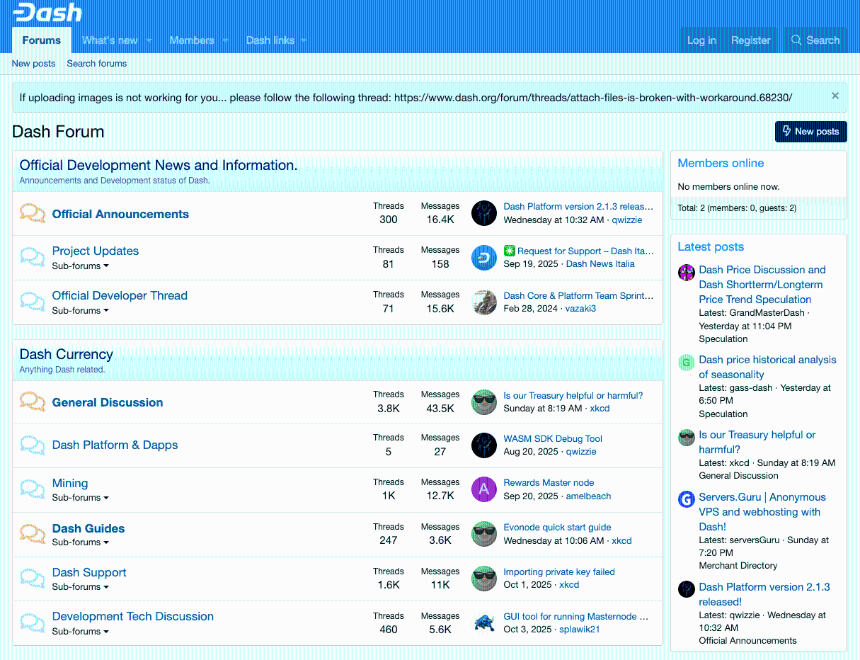Open amelbeach's purple 'A' avatar

click(x=484, y=489)
